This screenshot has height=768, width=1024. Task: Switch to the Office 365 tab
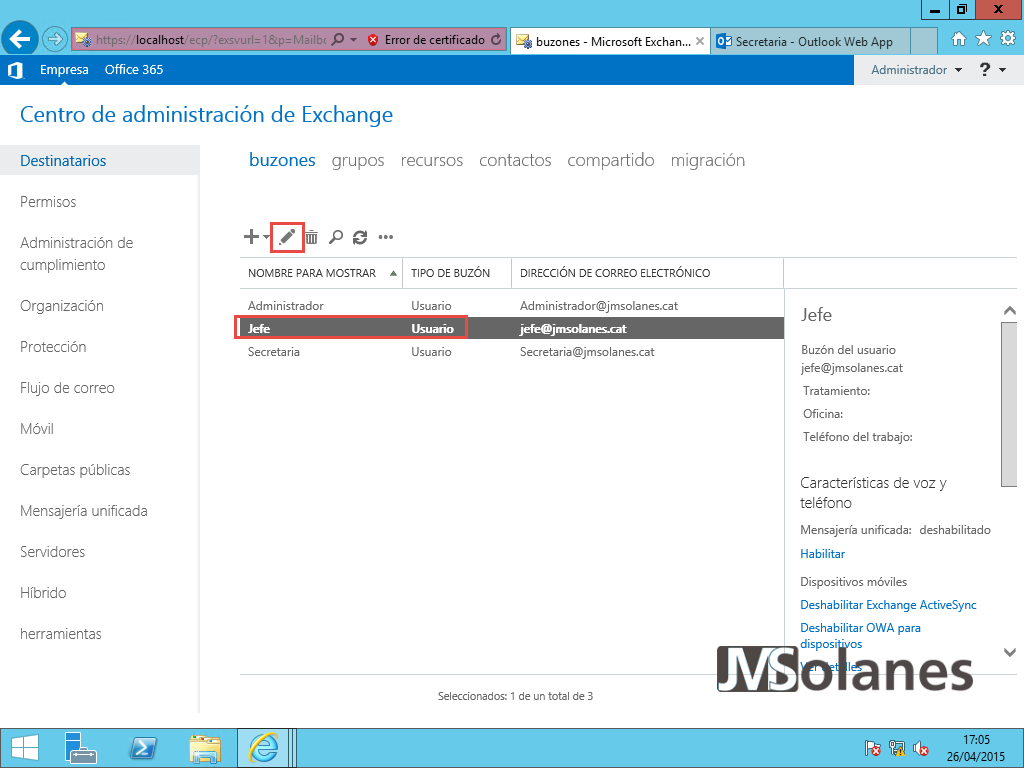(134, 70)
